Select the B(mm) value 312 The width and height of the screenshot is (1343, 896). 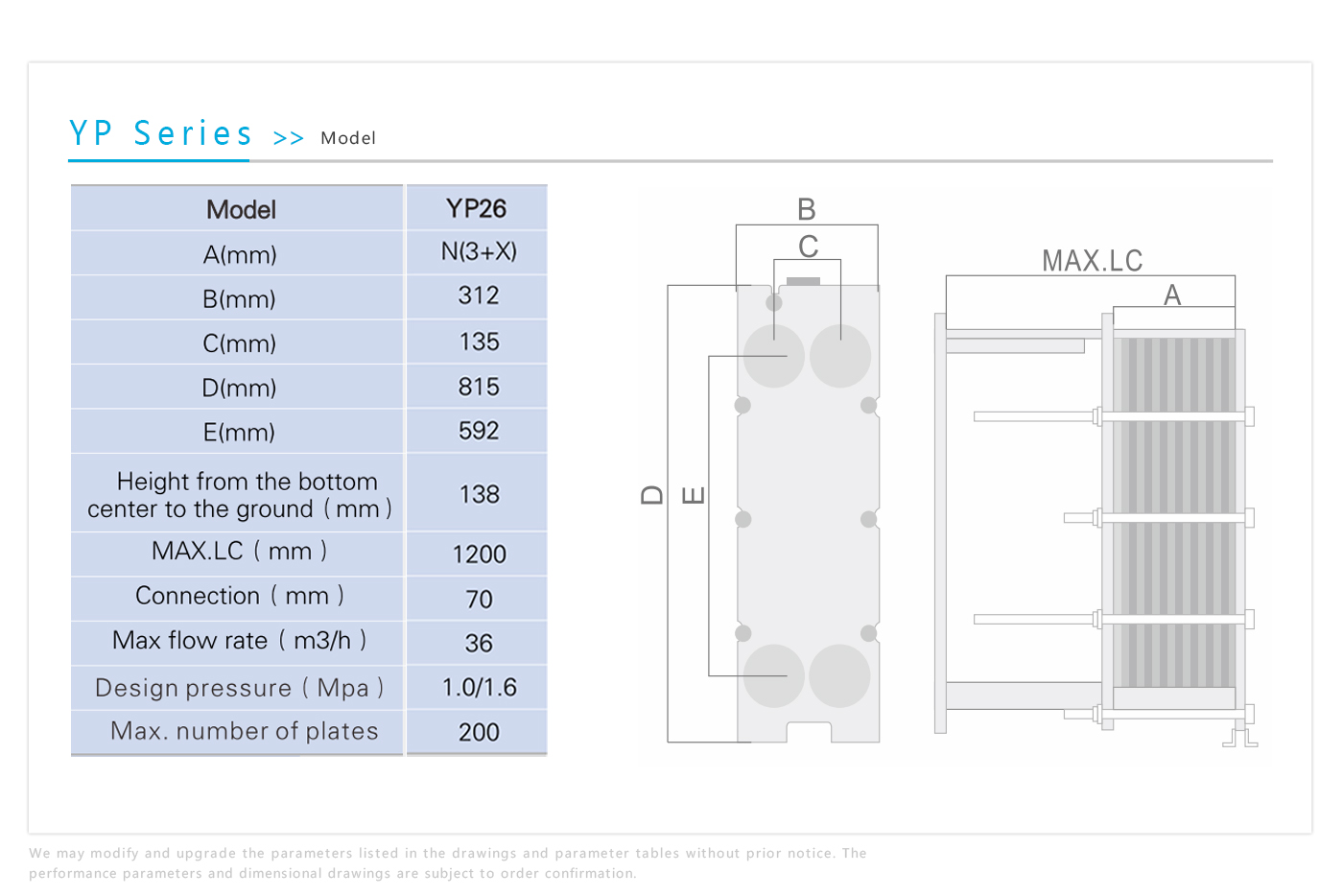[479, 295]
